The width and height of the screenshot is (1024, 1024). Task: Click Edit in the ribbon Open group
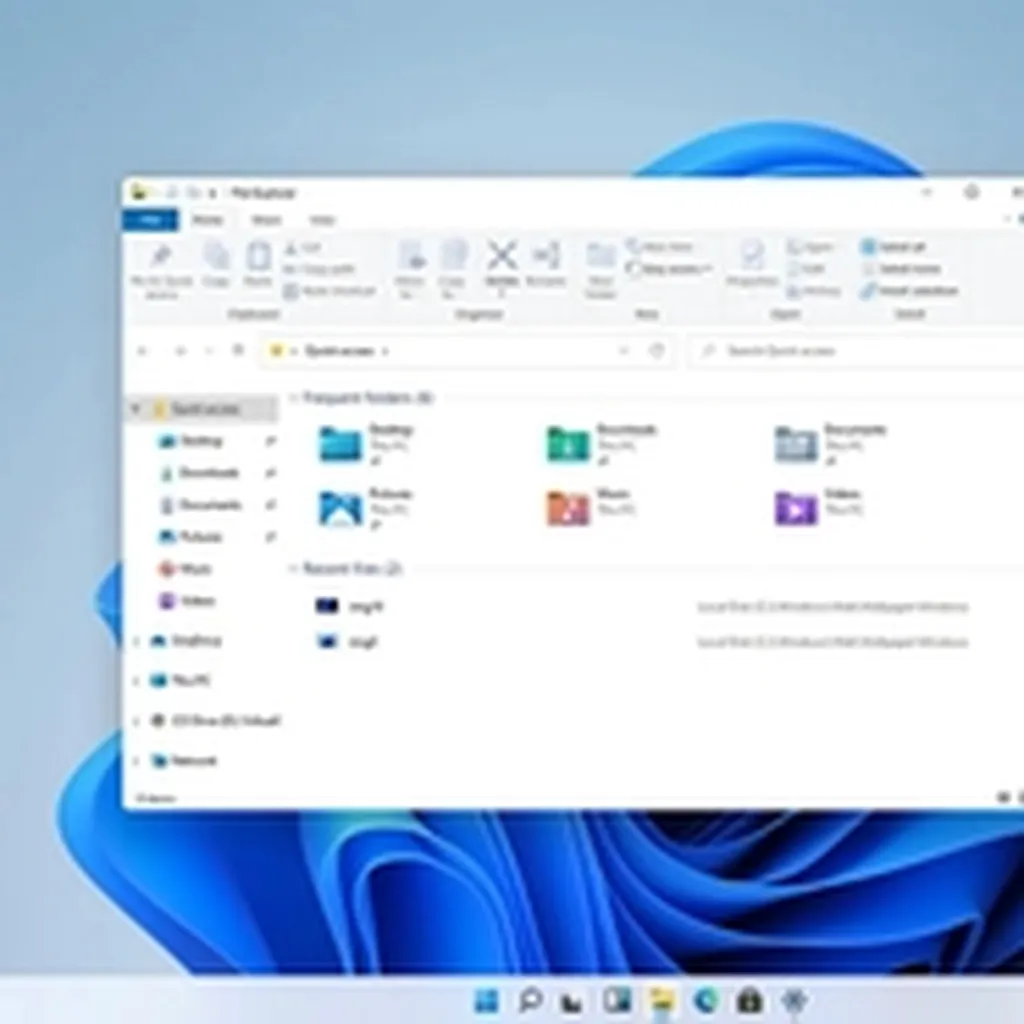807,269
